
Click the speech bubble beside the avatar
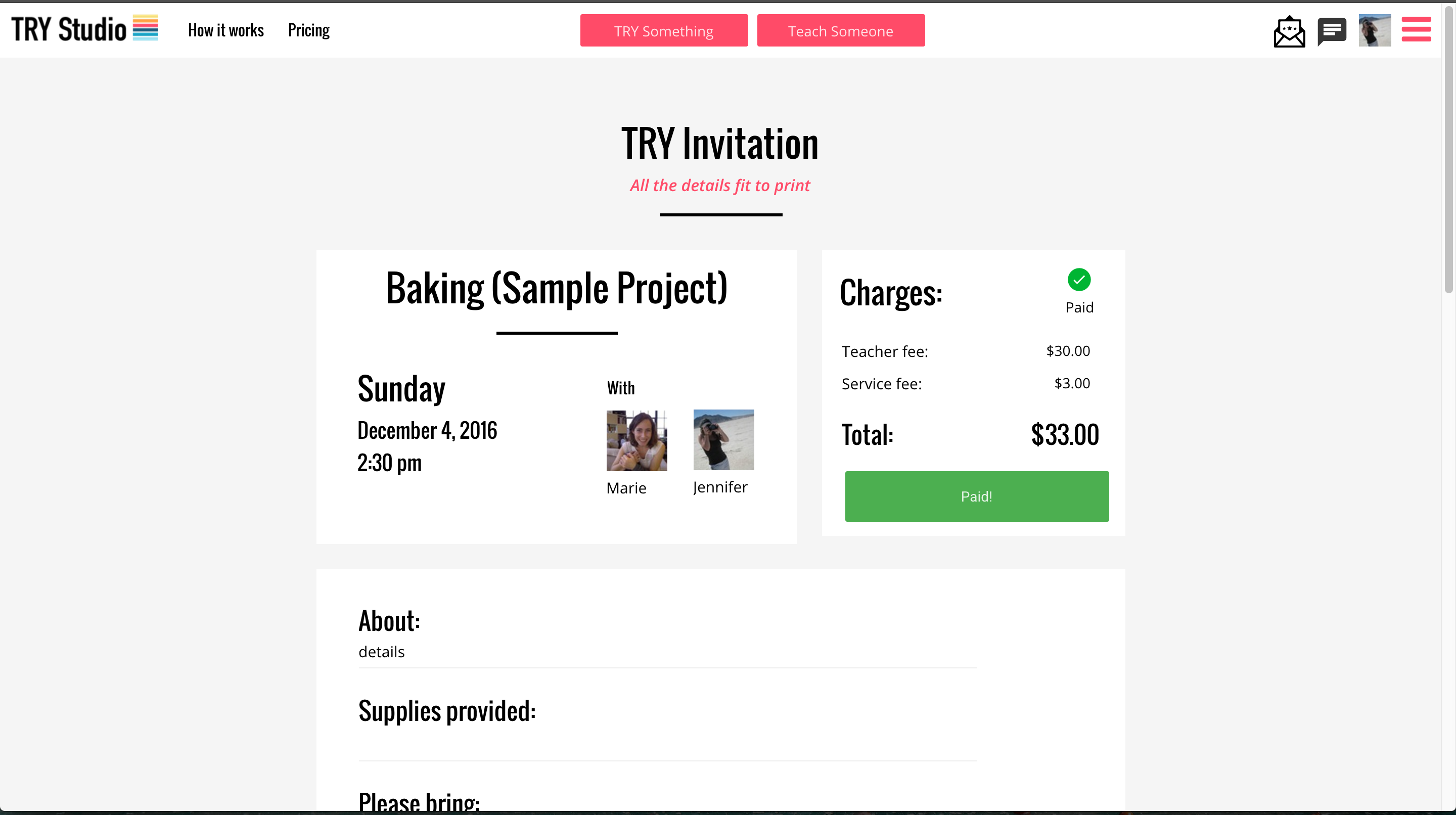pyautogui.click(x=1332, y=30)
